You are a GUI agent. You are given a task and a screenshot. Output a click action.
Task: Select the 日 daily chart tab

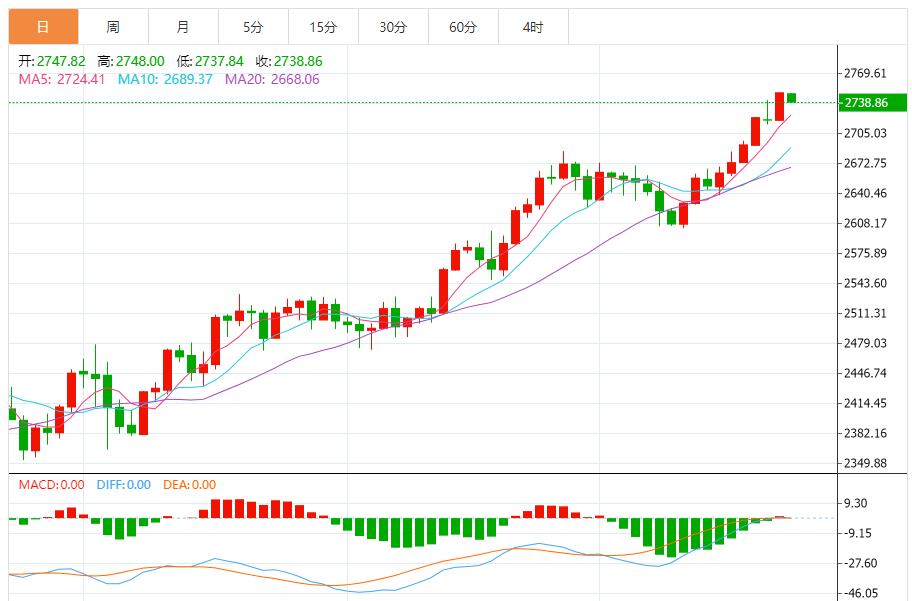point(43,27)
